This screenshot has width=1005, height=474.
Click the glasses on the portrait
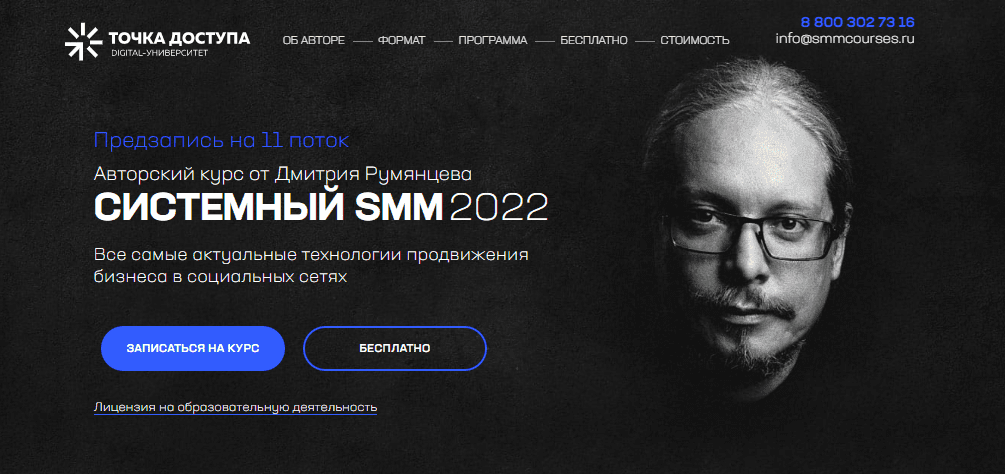point(750,234)
